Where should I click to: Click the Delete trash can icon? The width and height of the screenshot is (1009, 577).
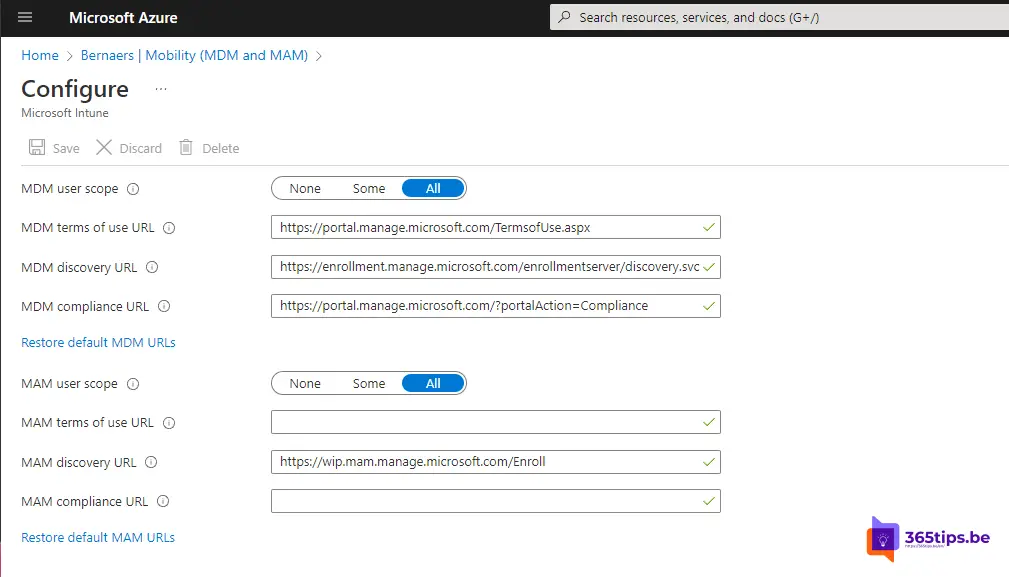[186, 147]
